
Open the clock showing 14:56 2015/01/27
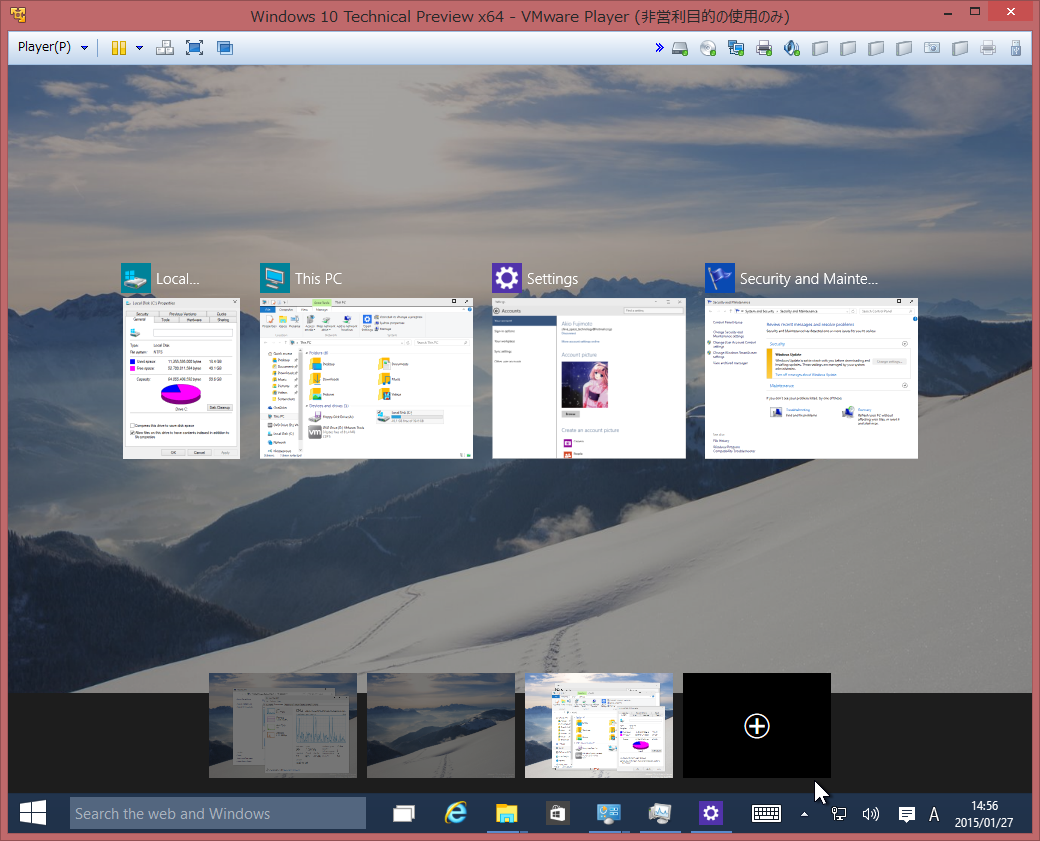click(984, 814)
